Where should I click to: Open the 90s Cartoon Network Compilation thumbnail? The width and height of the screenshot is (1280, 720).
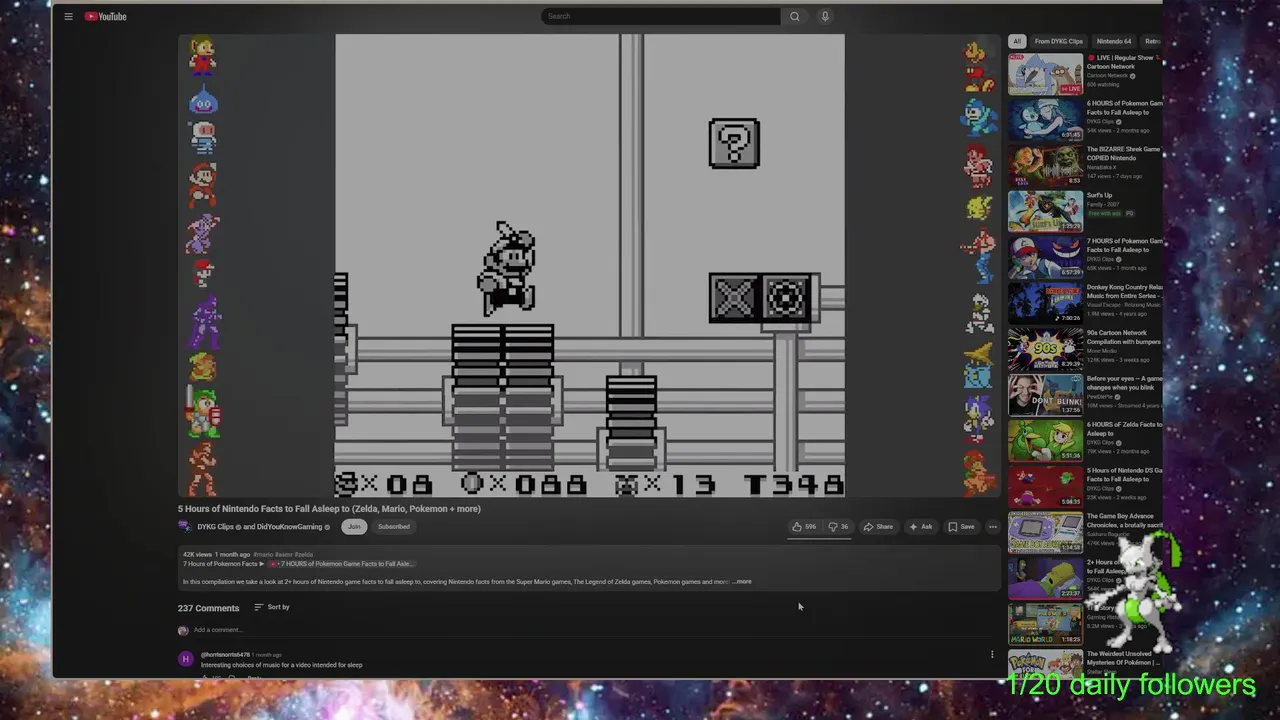(x=1045, y=350)
